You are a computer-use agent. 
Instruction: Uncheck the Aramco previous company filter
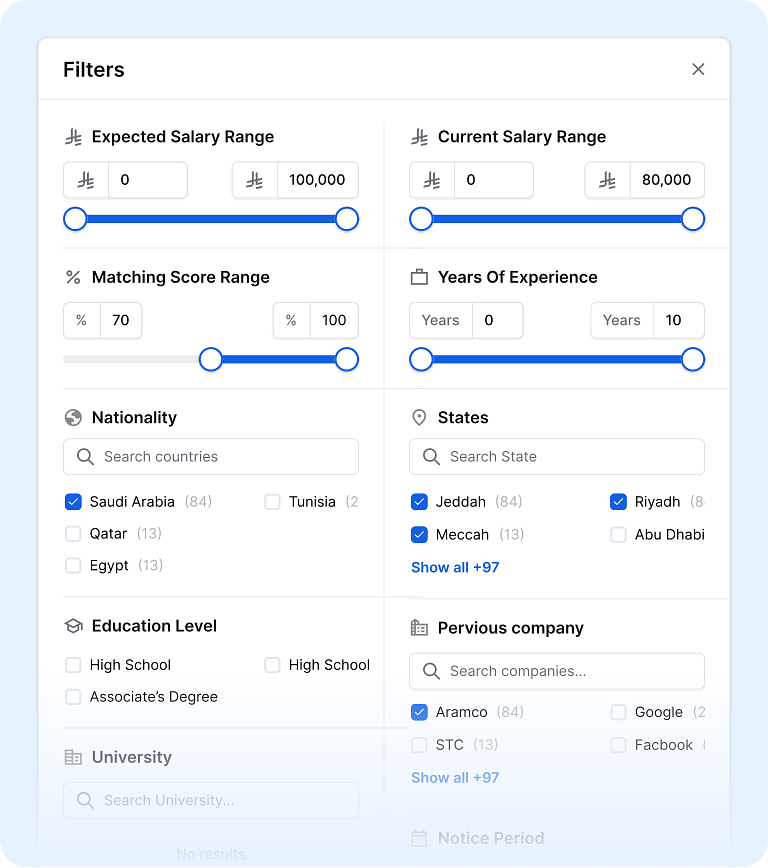419,711
